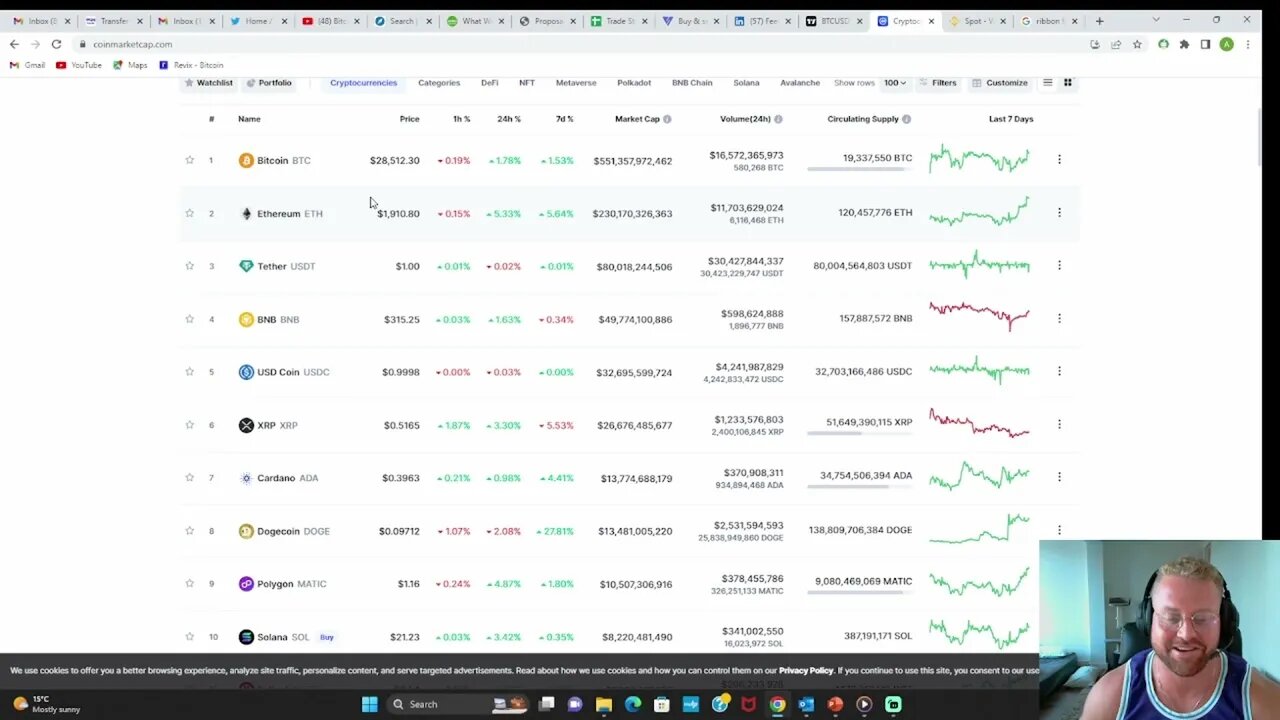Switch to grid view layout icon
The image size is (1280, 720).
click(x=1067, y=83)
